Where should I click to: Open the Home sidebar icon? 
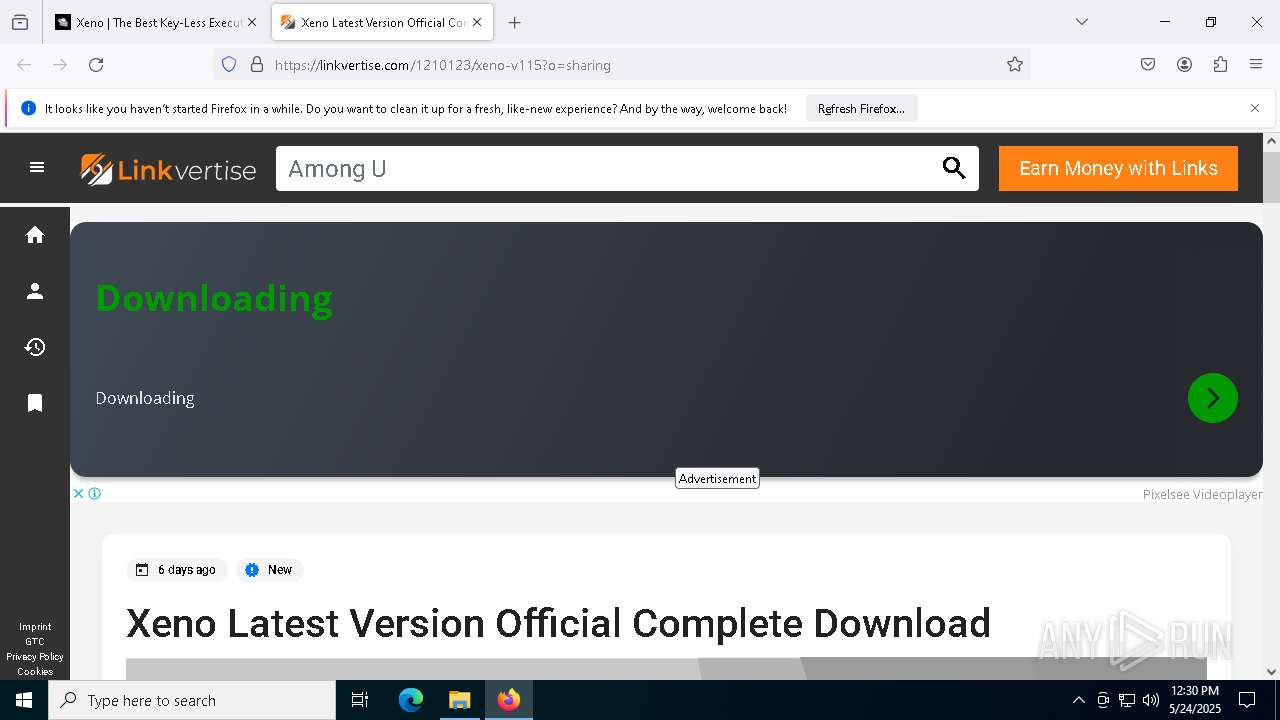click(x=35, y=235)
